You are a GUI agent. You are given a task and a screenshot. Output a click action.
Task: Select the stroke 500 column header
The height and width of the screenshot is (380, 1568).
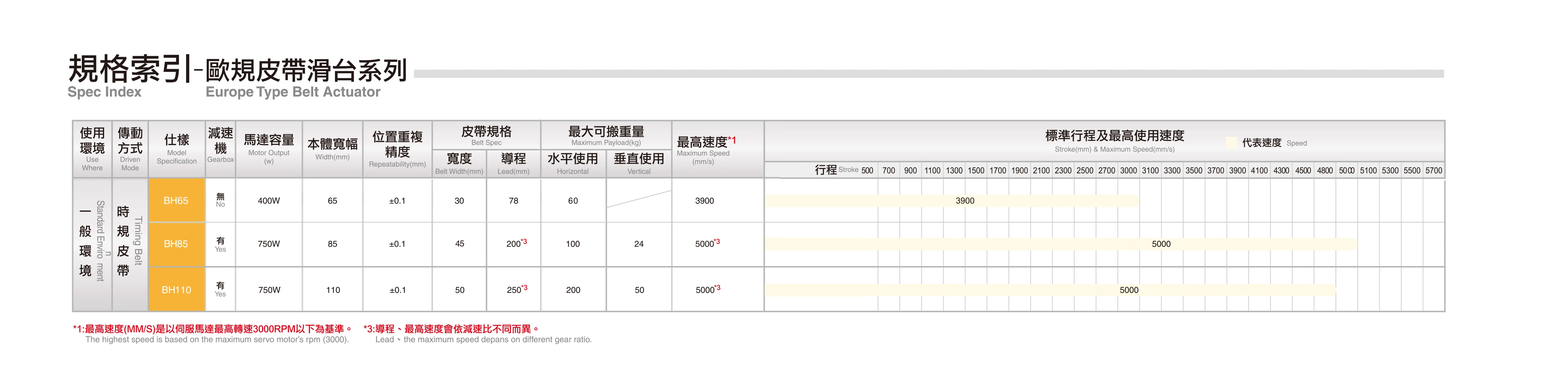pos(867,171)
